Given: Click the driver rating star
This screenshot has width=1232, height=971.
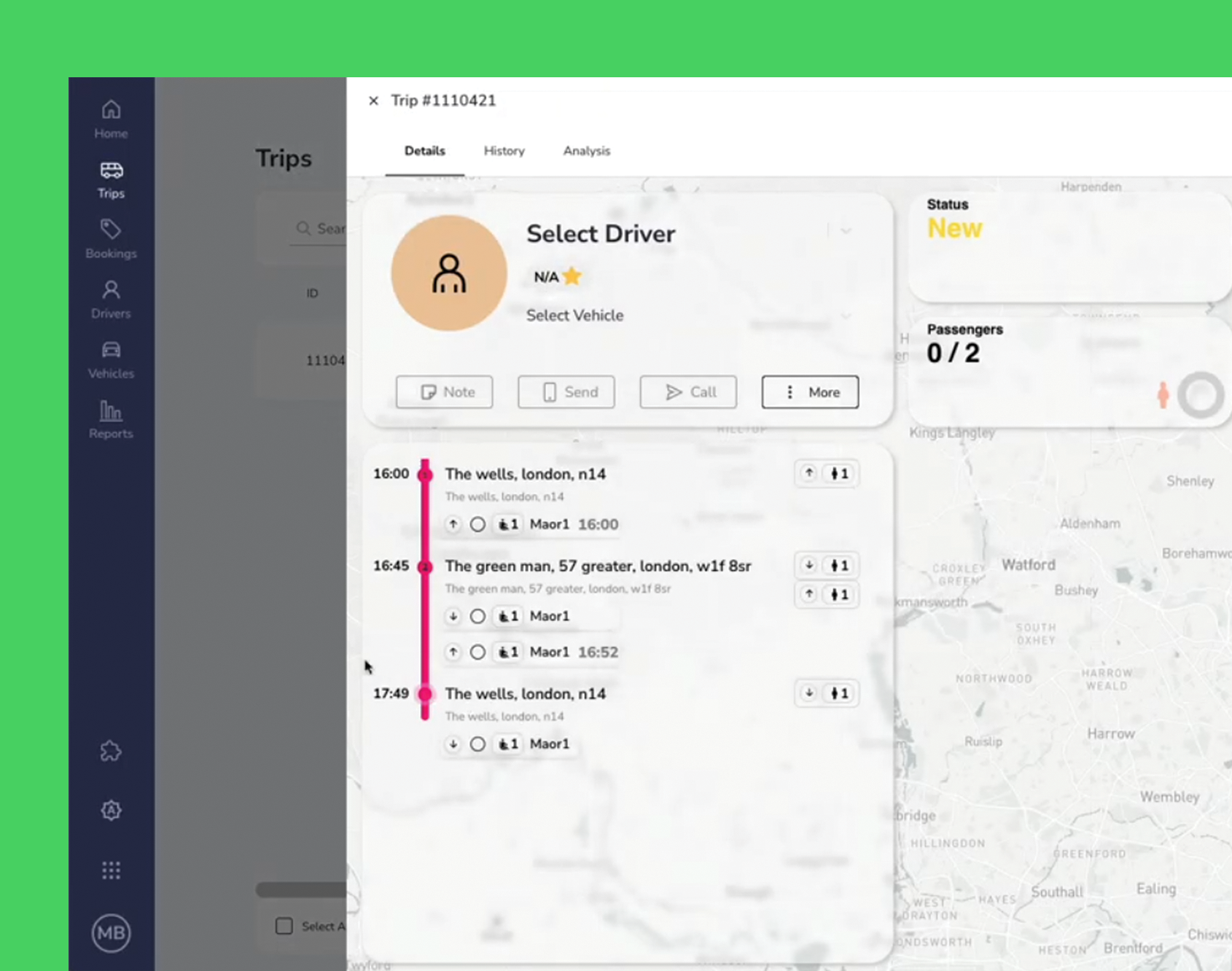Looking at the screenshot, I should click(572, 276).
